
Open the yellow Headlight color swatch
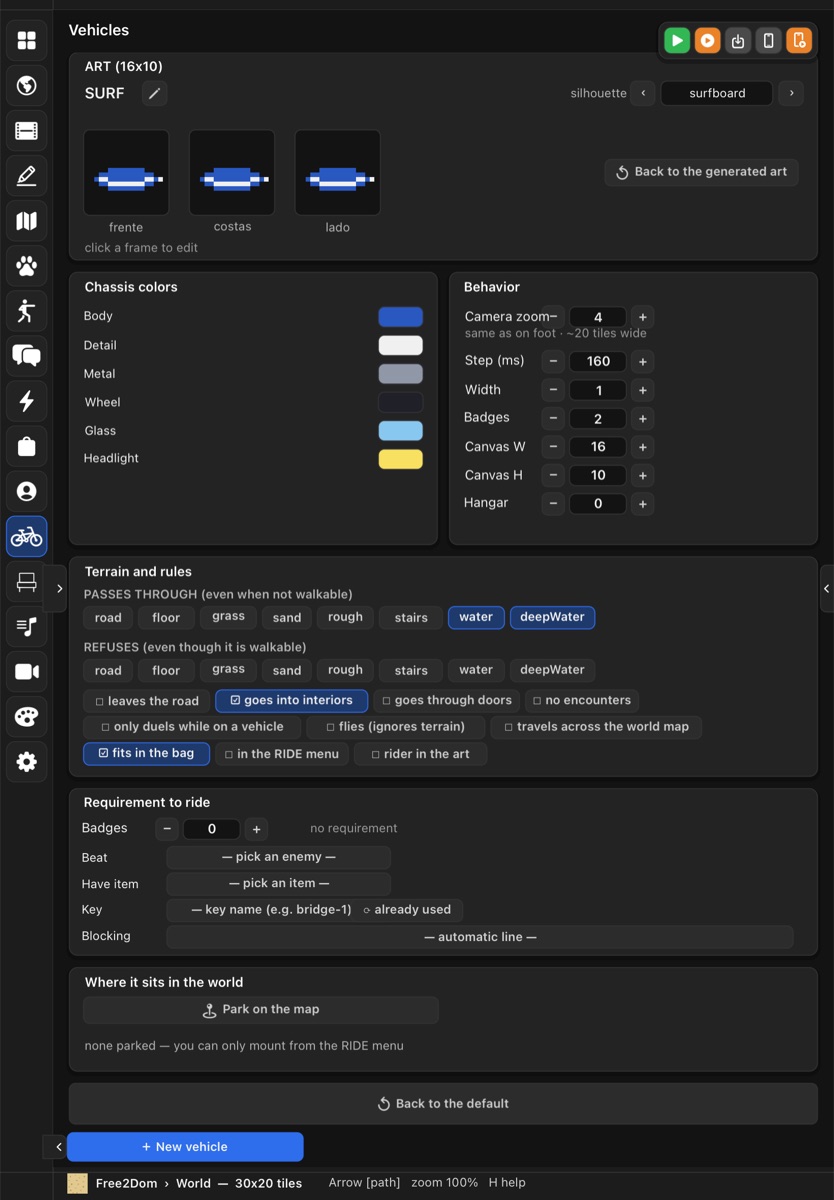tap(400, 459)
